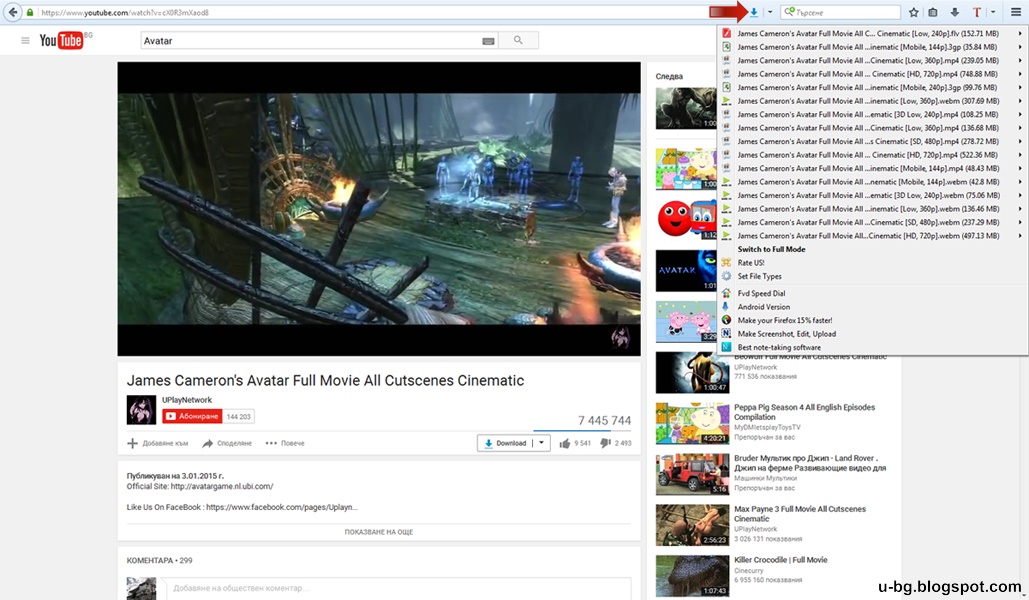Select the Low 360p mp4 239.05 MB download
This screenshot has width=1029, height=600.
coord(868,60)
